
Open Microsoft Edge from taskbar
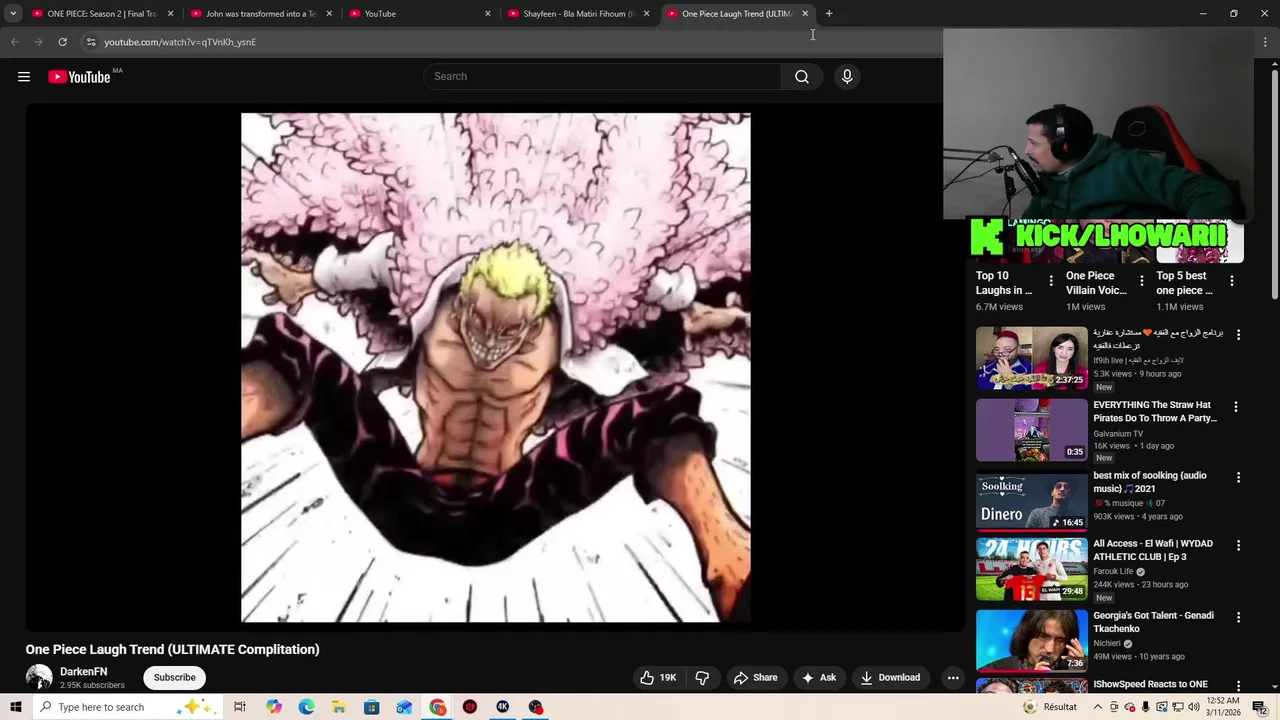tap(306, 707)
